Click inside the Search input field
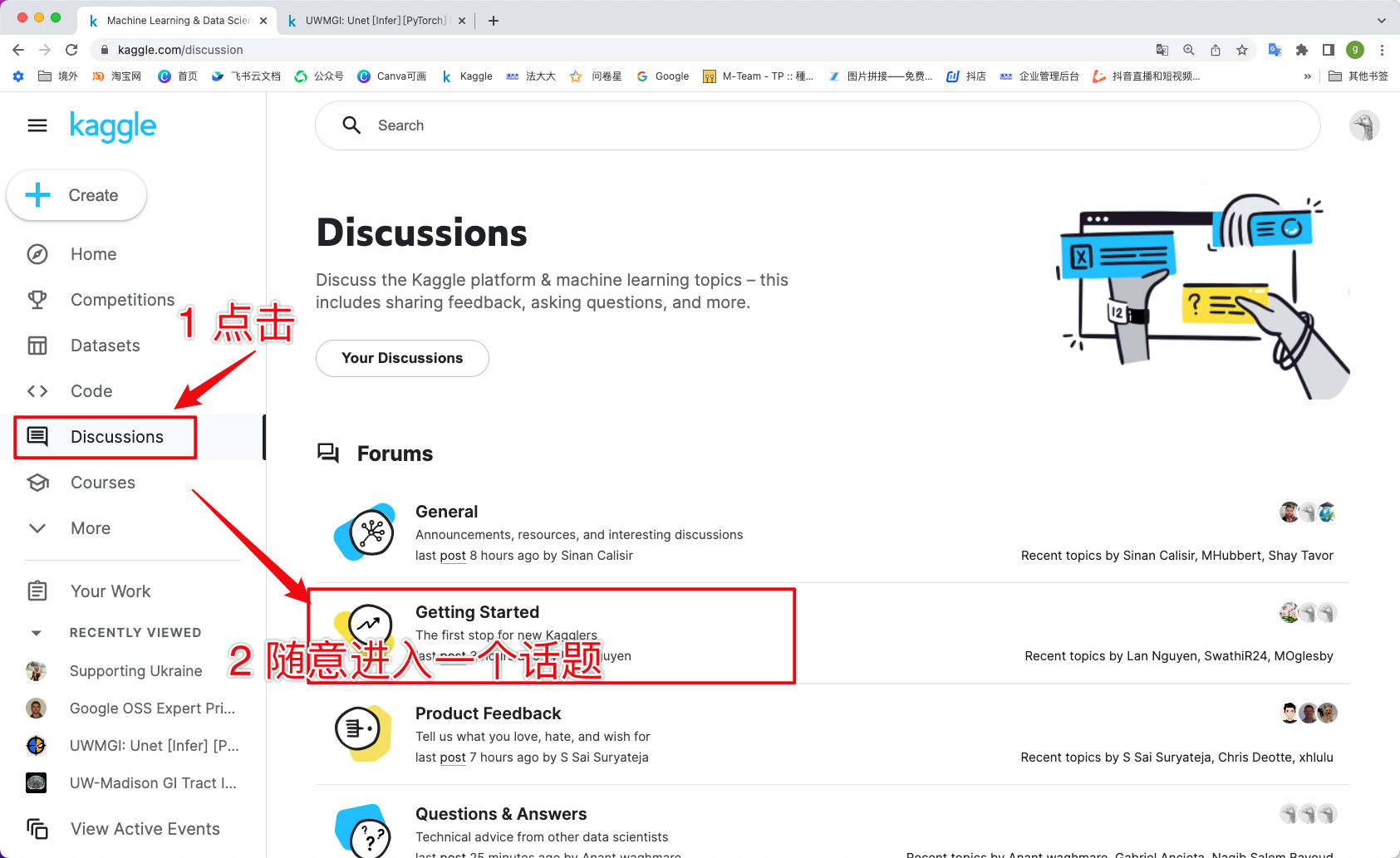This screenshot has width=1400, height=858. click(x=582, y=125)
